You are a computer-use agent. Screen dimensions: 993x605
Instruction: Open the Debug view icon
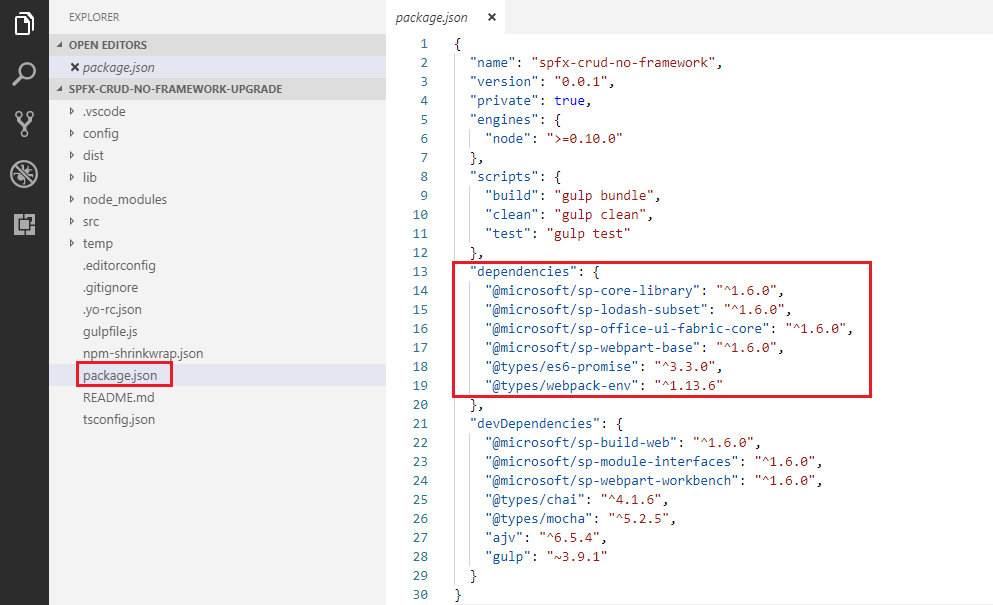(24, 174)
